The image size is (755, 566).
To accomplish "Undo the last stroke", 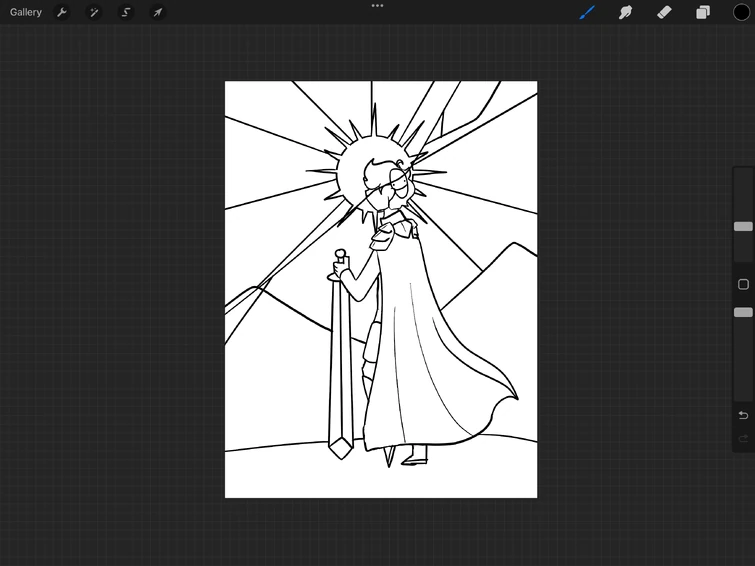I will (x=743, y=415).
